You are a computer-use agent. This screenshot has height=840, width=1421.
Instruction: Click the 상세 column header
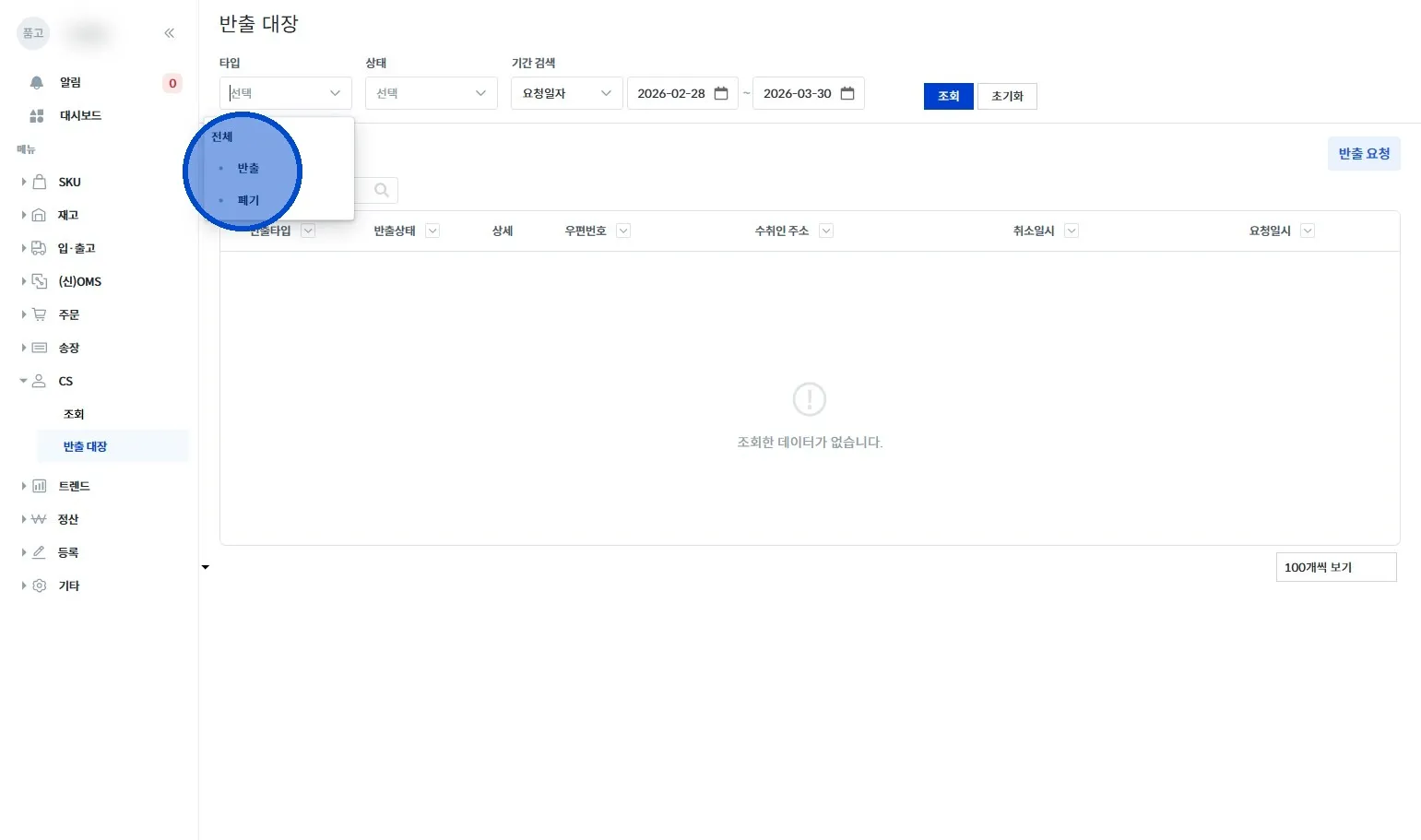[x=503, y=231]
